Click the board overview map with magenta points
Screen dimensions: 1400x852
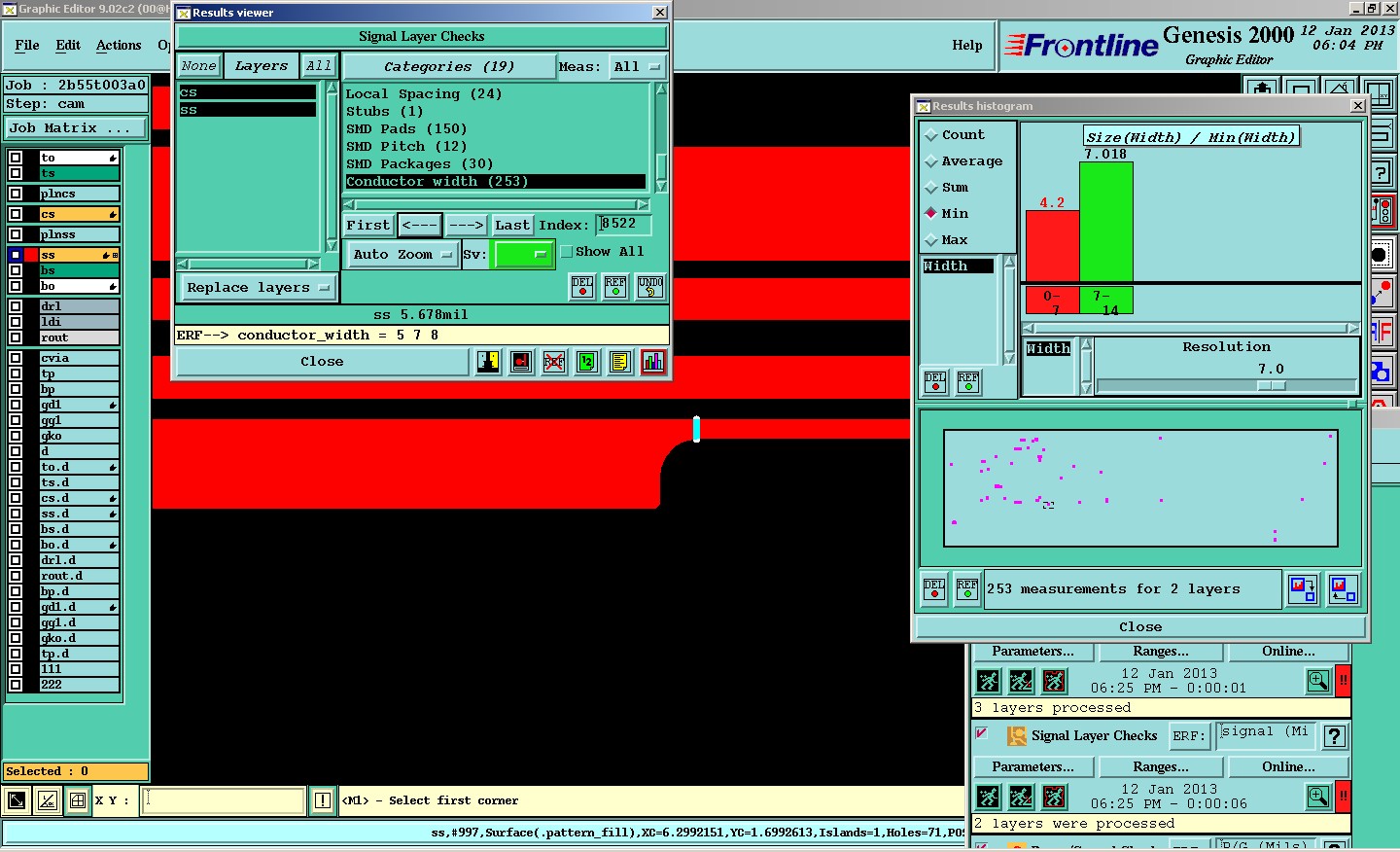tap(1140, 488)
